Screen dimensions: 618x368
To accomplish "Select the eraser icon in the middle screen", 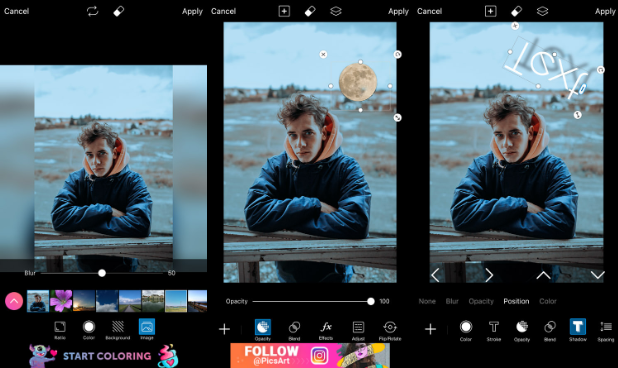I will click(310, 11).
